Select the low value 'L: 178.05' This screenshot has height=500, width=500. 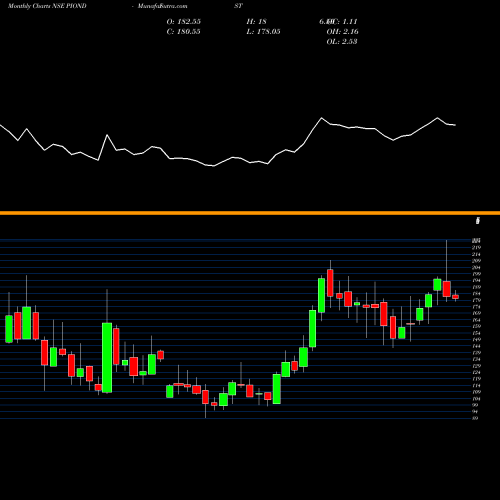pos(263,32)
